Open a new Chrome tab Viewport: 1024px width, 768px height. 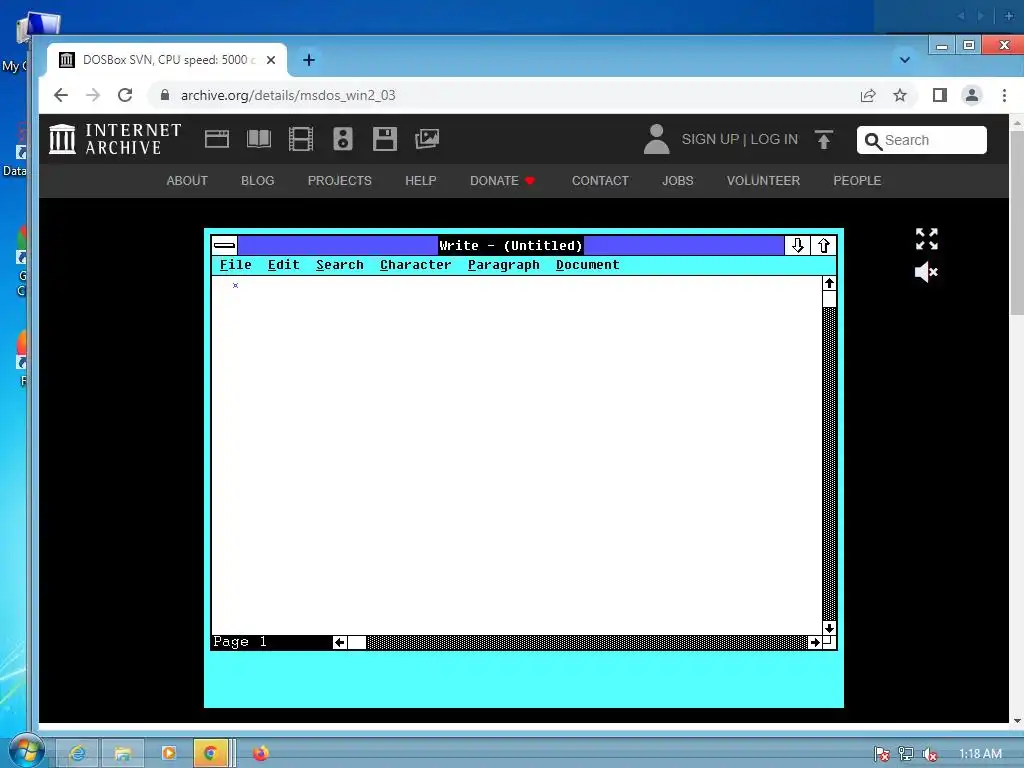pyautogui.click(x=309, y=60)
